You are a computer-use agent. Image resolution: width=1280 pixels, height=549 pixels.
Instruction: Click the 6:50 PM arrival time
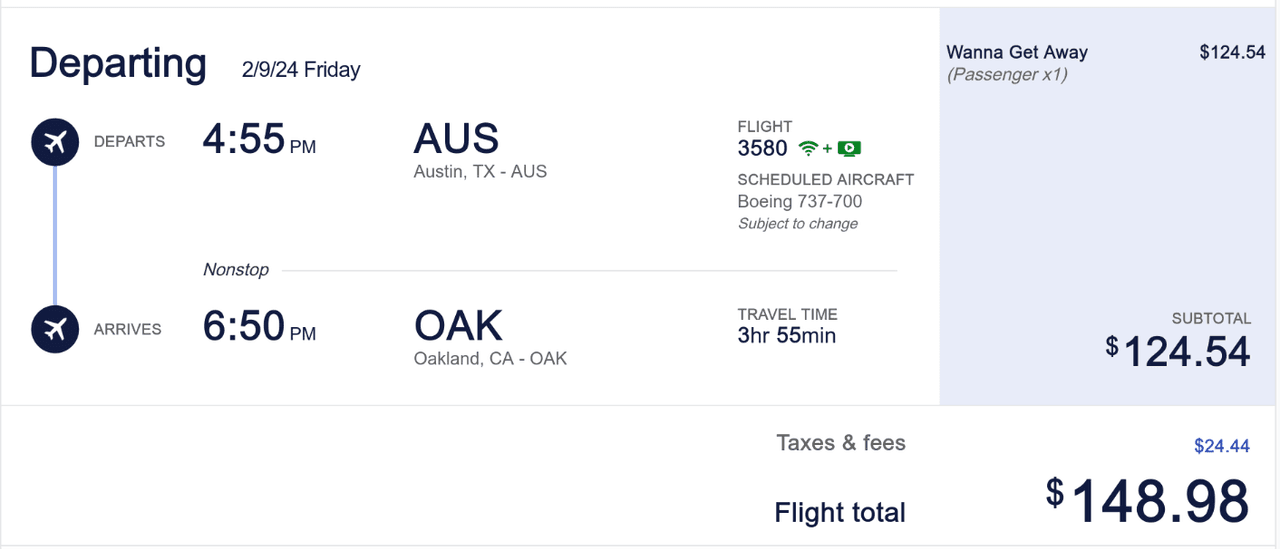[x=258, y=327]
